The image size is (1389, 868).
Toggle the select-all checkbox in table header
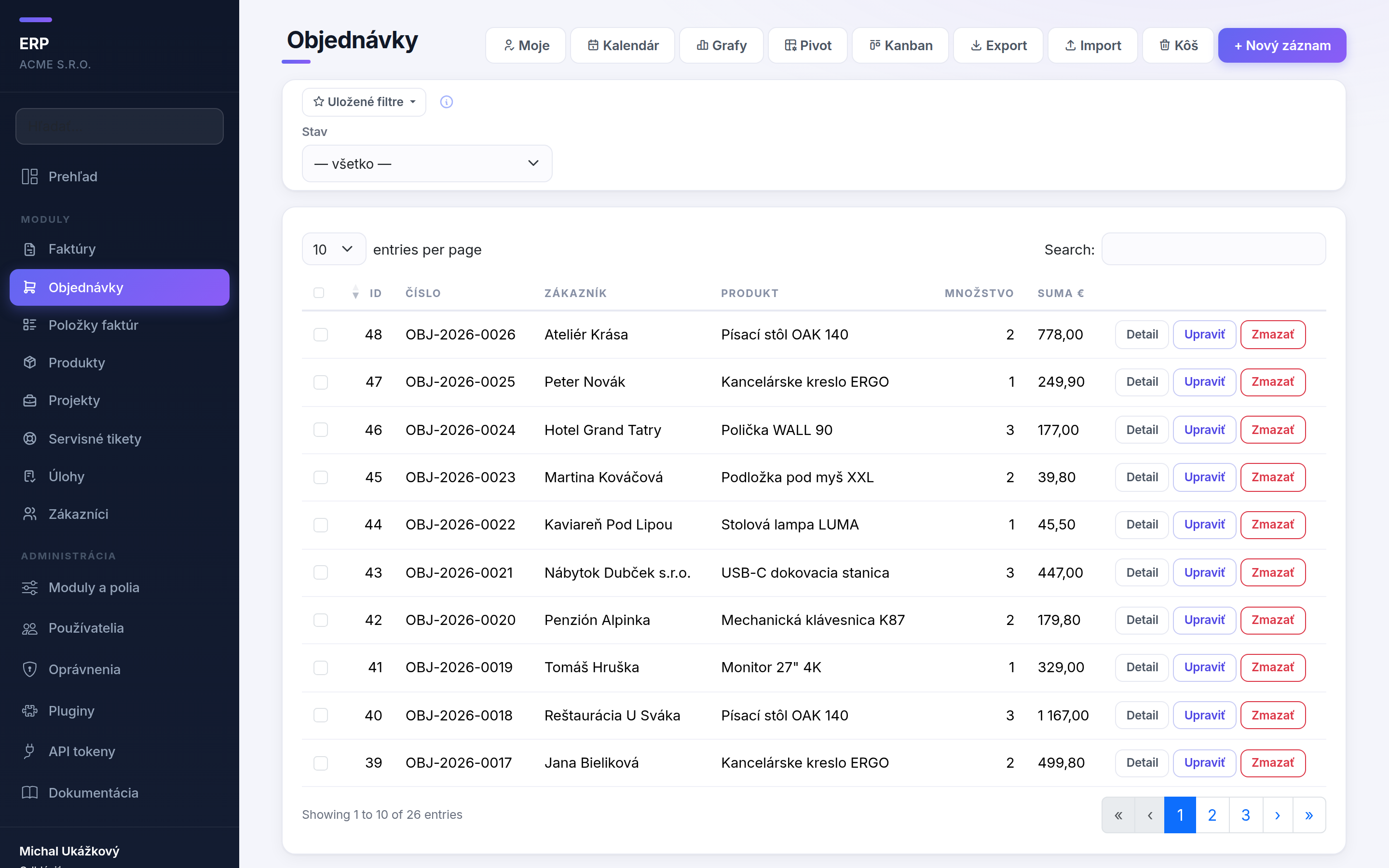tap(319, 293)
